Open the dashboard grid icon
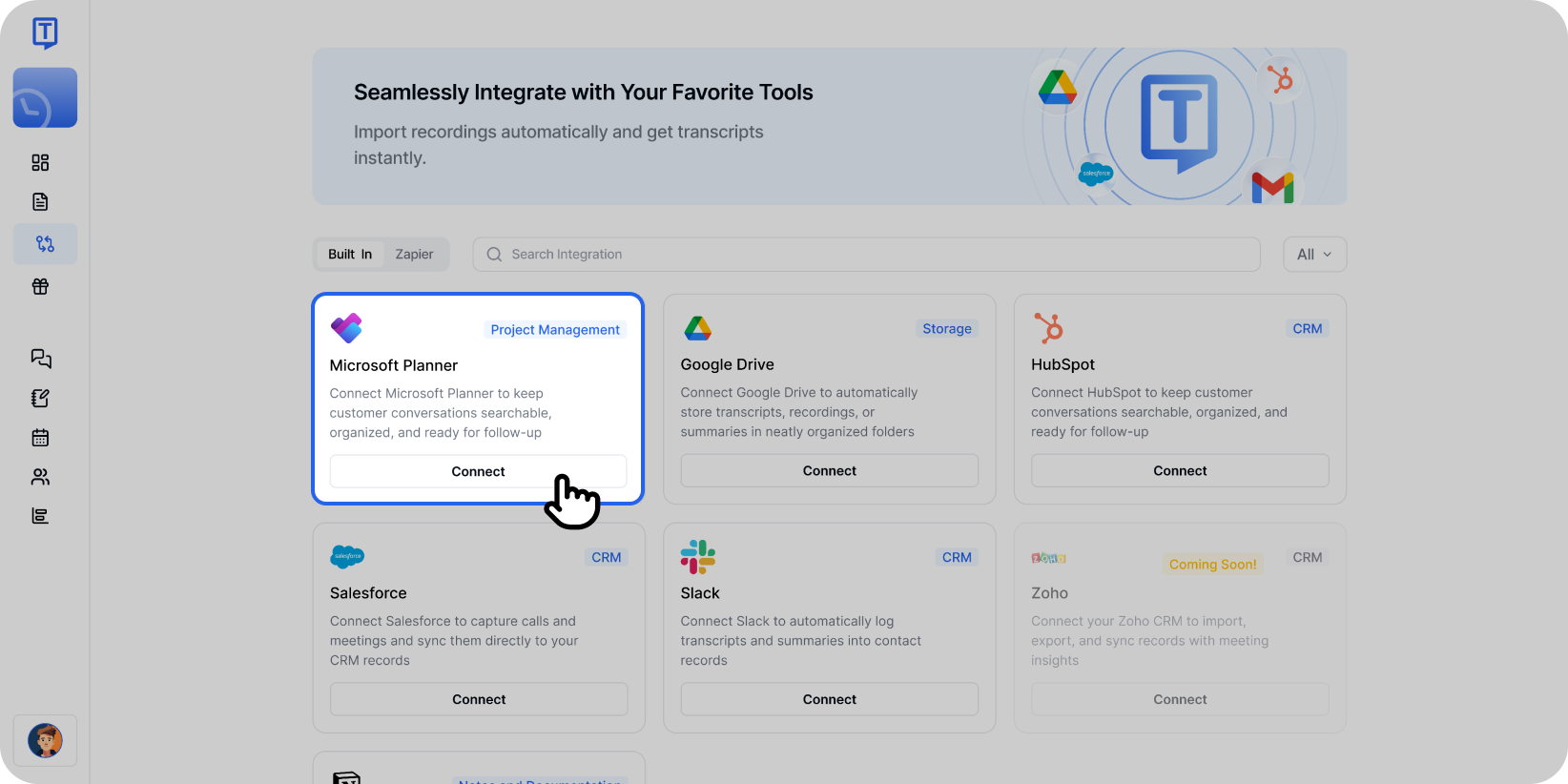This screenshot has width=1568, height=784. click(40, 163)
